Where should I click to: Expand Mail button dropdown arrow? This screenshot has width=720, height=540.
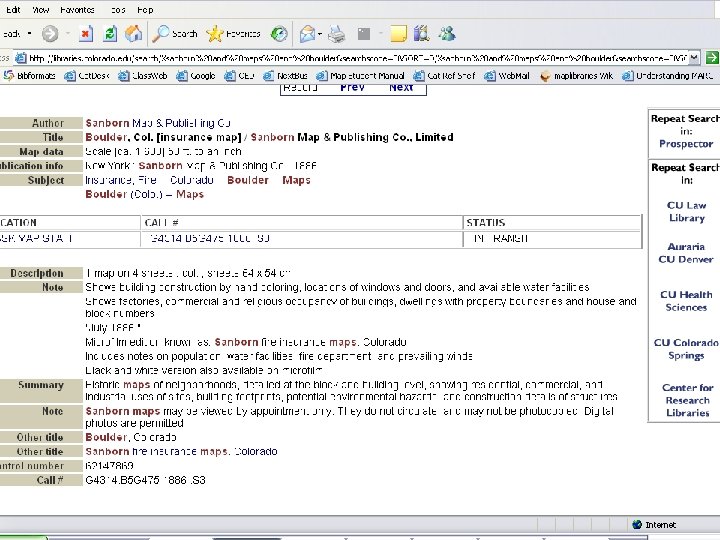tap(320, 34)
